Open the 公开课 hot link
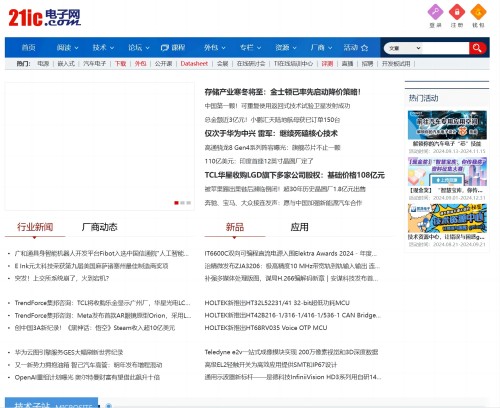 pyautogui.click(x=163, y=63)
